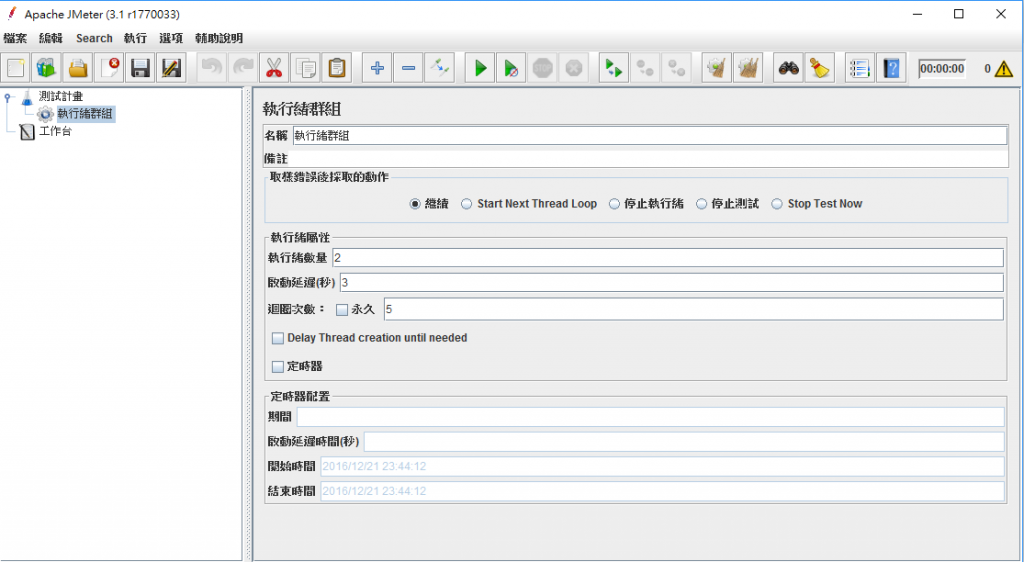This screenshot has height=562, width=1024.
Task: Click the New test plan icon
Action: pyautogui.click(x=14, y=68)
